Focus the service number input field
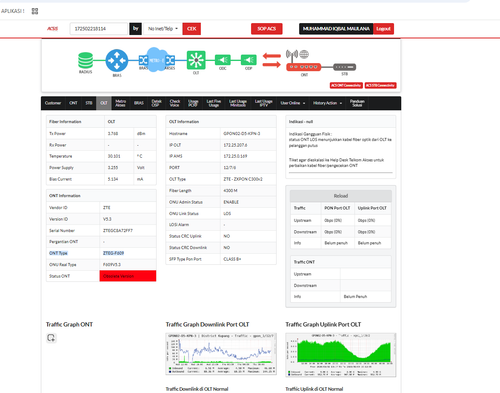This screenshot has width=500, height=393. (99, 29)
